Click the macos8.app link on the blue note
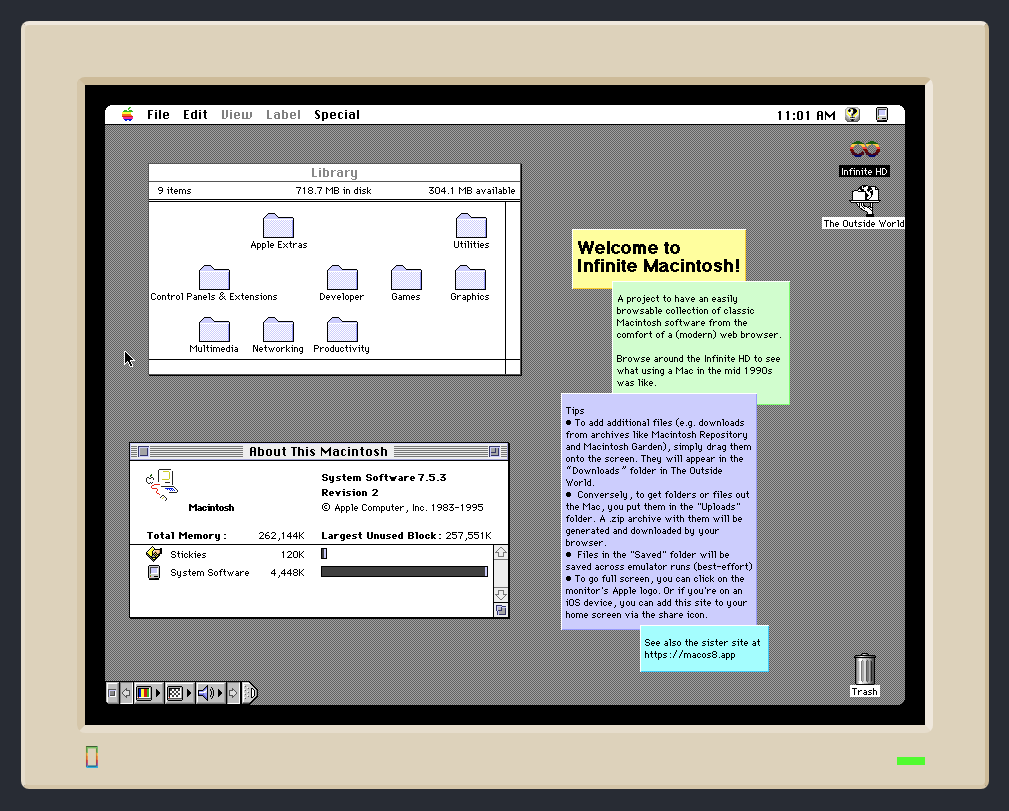This screenshot has height=811, width=1009. pyautogui.click(x=690, y=655)
